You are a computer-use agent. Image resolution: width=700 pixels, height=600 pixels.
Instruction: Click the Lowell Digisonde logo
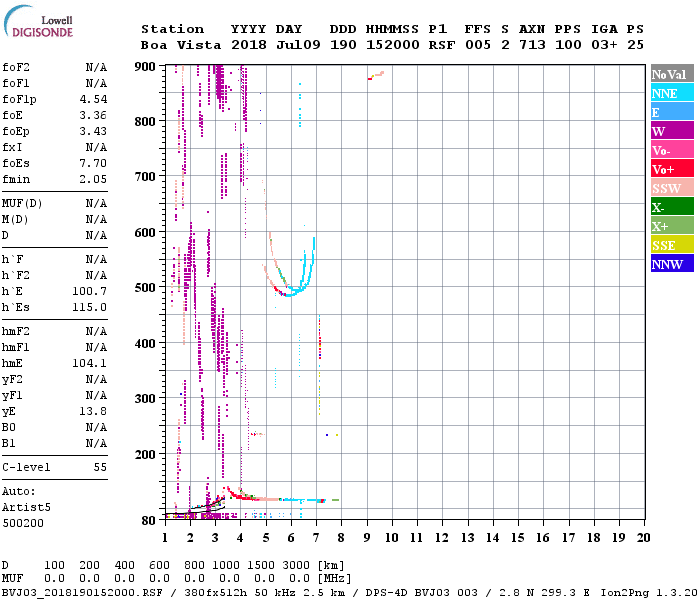tap(38, 22)
